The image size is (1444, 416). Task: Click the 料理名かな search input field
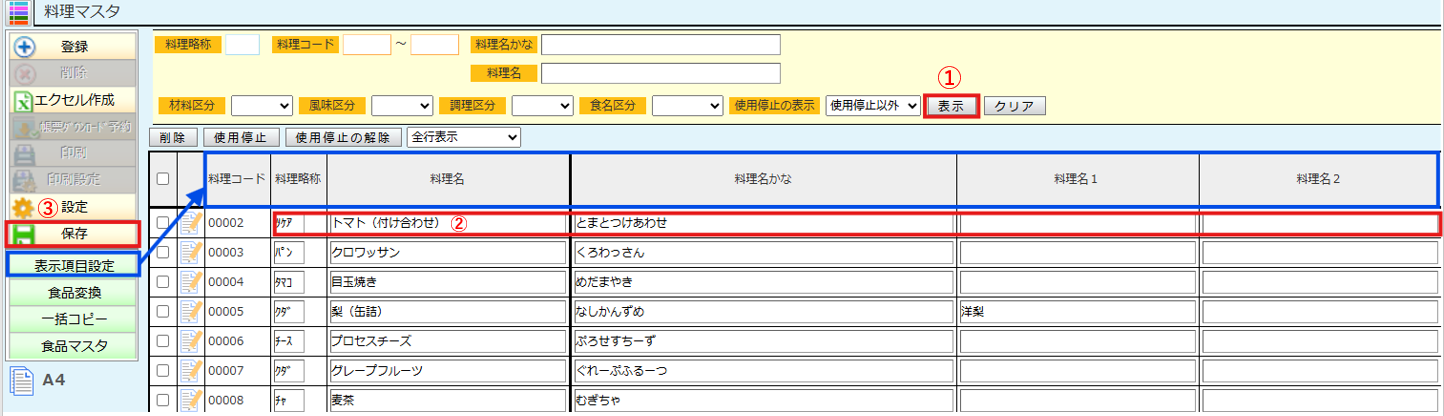(x=660, y=44)
